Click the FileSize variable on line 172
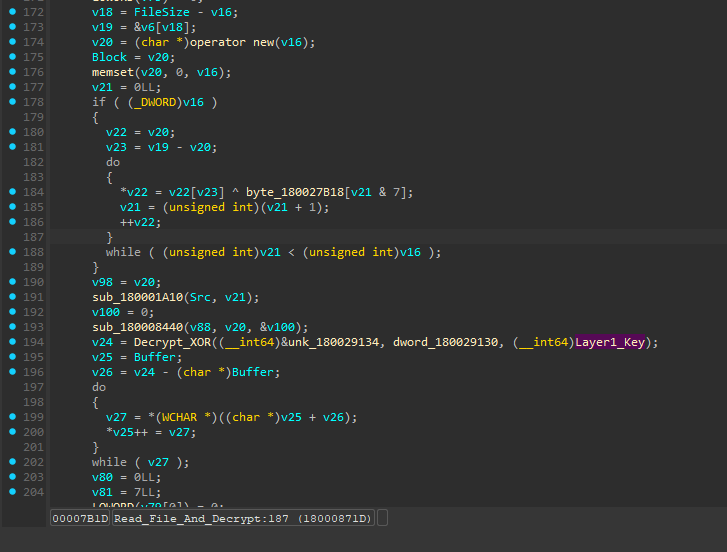Screen dimensions: 727x552 [162, 12]
